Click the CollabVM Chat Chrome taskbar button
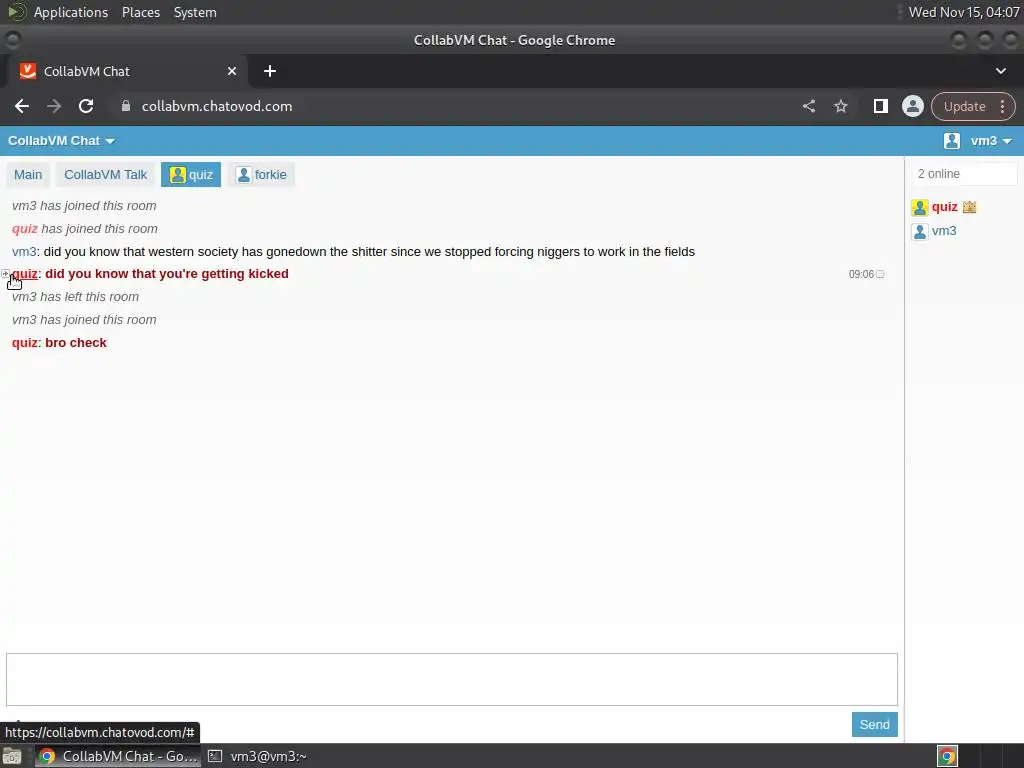This screenshot has height=768, width=1024. [x=118, y=756]
